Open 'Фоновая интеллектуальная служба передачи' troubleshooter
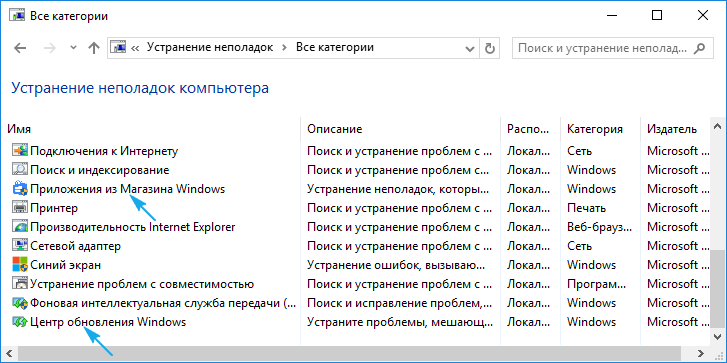 click(x=162, y=303)
